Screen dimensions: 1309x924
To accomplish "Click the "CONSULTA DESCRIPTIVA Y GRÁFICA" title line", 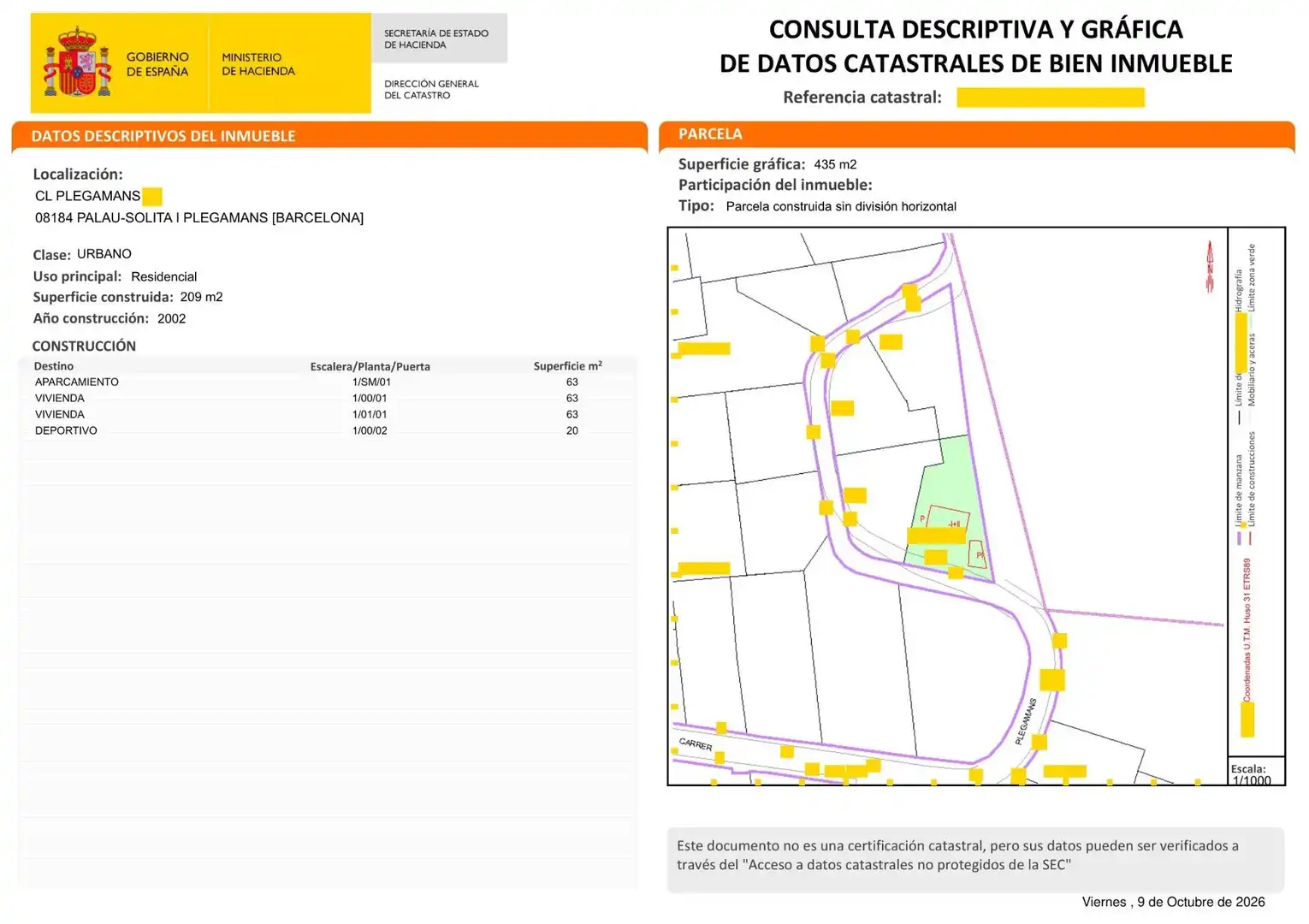I will (x=975, y=29).
